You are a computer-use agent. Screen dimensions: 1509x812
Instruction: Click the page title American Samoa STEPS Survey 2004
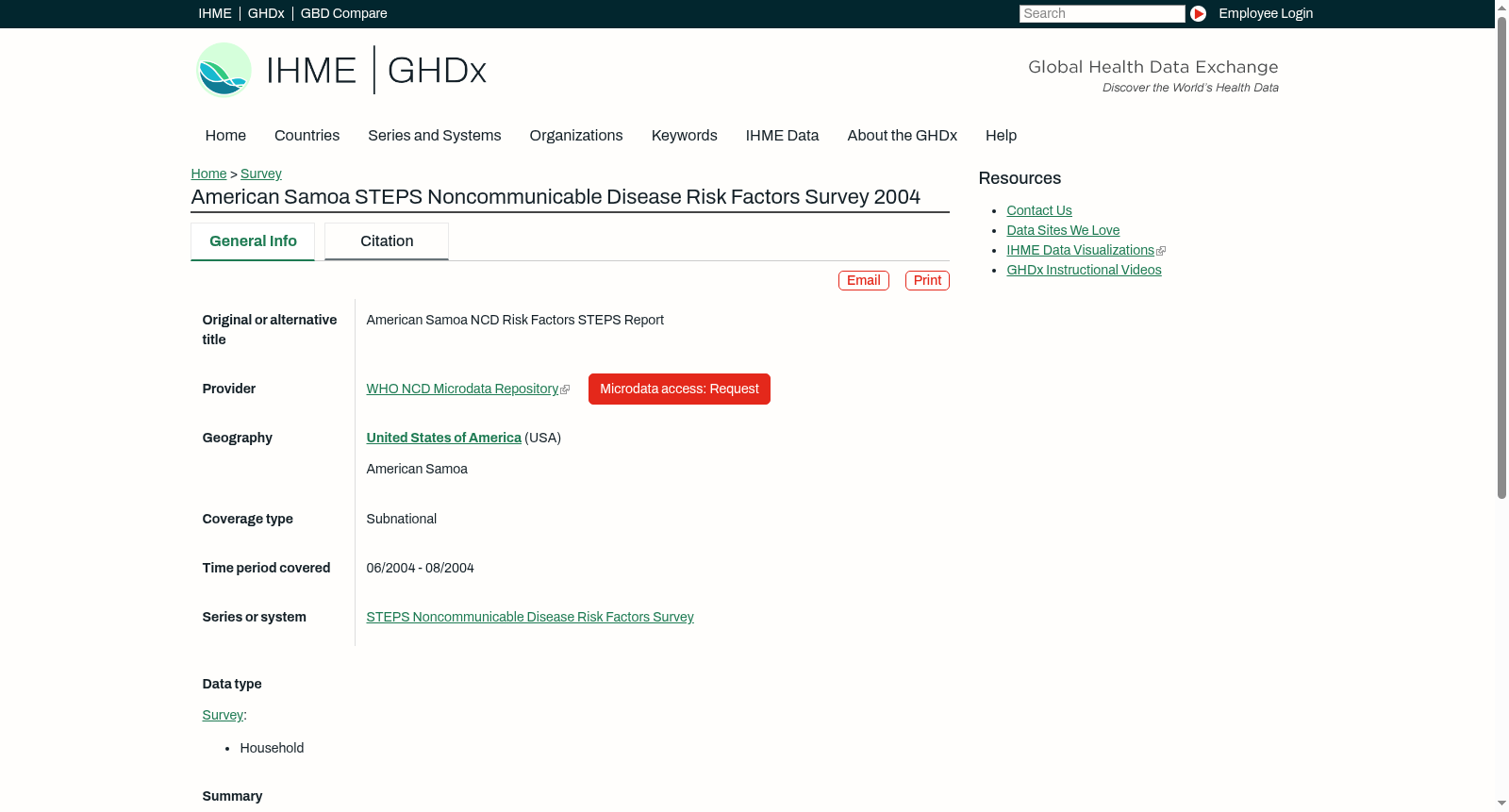(556, 197)
